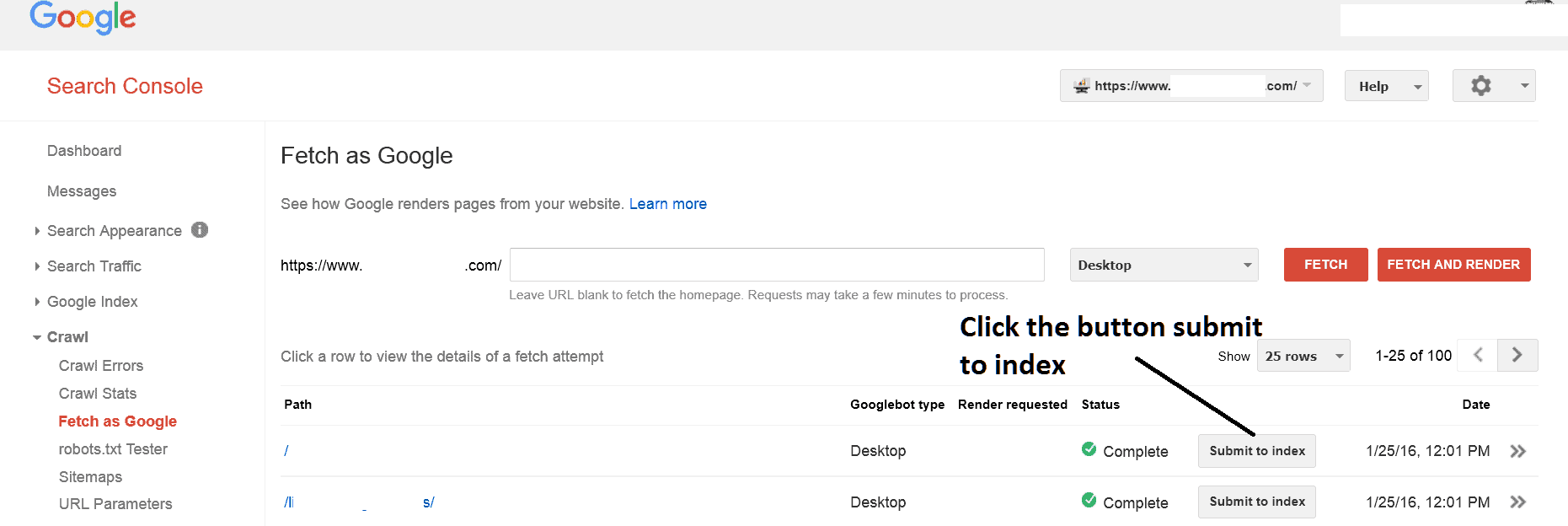This screenshot has height=526, width=1568.
Task: Click the Googlebot type column header
Action: point(897,405)
